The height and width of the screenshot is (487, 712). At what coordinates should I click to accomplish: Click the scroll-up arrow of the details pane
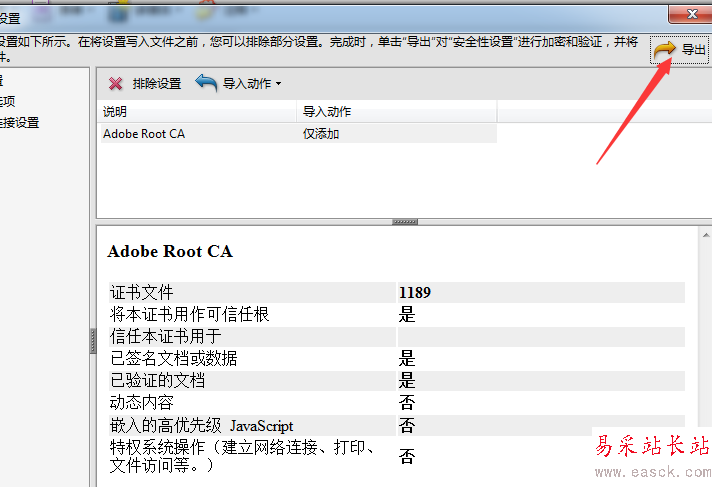point(706,235)
